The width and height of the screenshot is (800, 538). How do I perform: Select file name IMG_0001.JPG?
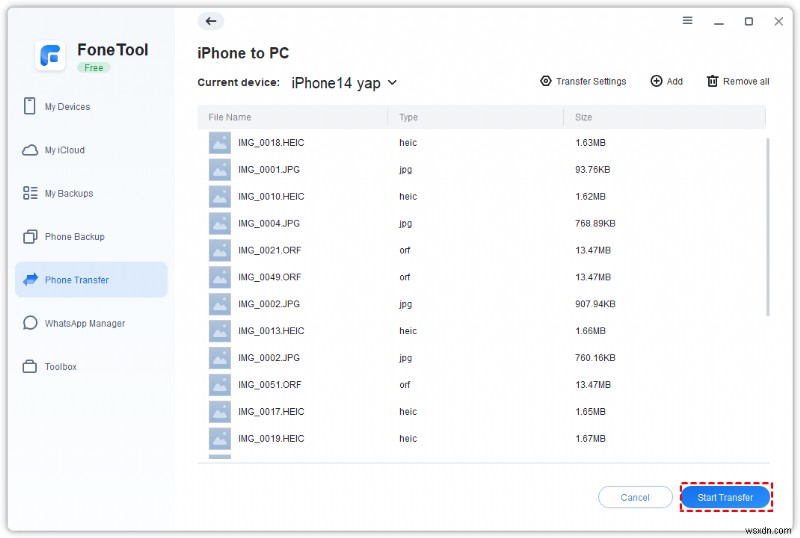coord(269,169)
